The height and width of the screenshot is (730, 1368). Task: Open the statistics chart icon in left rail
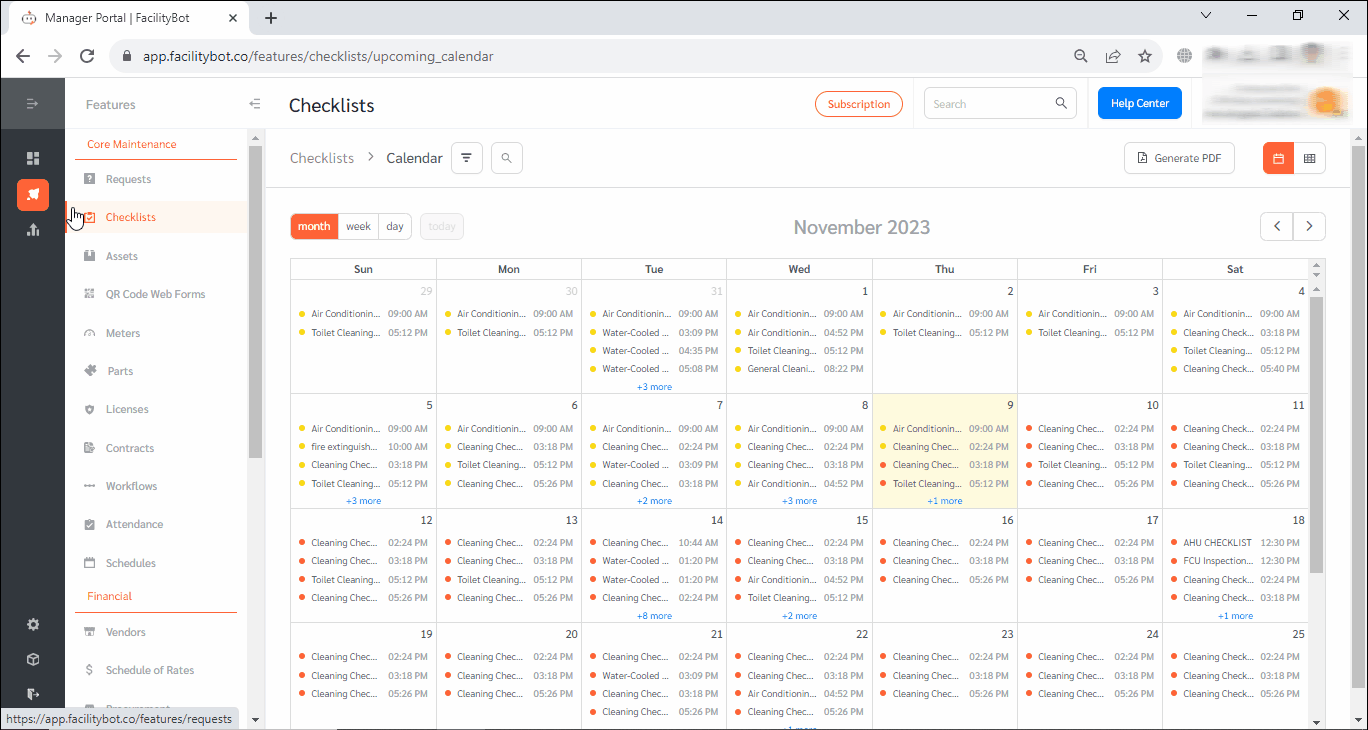pos(33,230)
